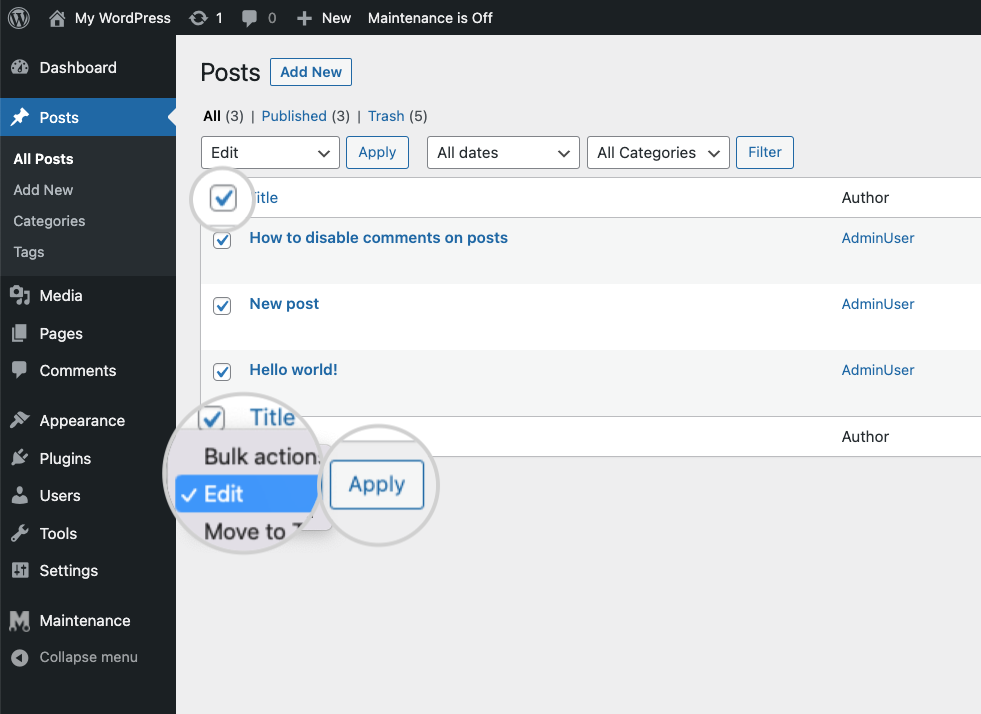Image resolution: width=981 pixels, height=714 pixels.
Task: Uncheck the 'New post' row checkbox
Action: 222,306
